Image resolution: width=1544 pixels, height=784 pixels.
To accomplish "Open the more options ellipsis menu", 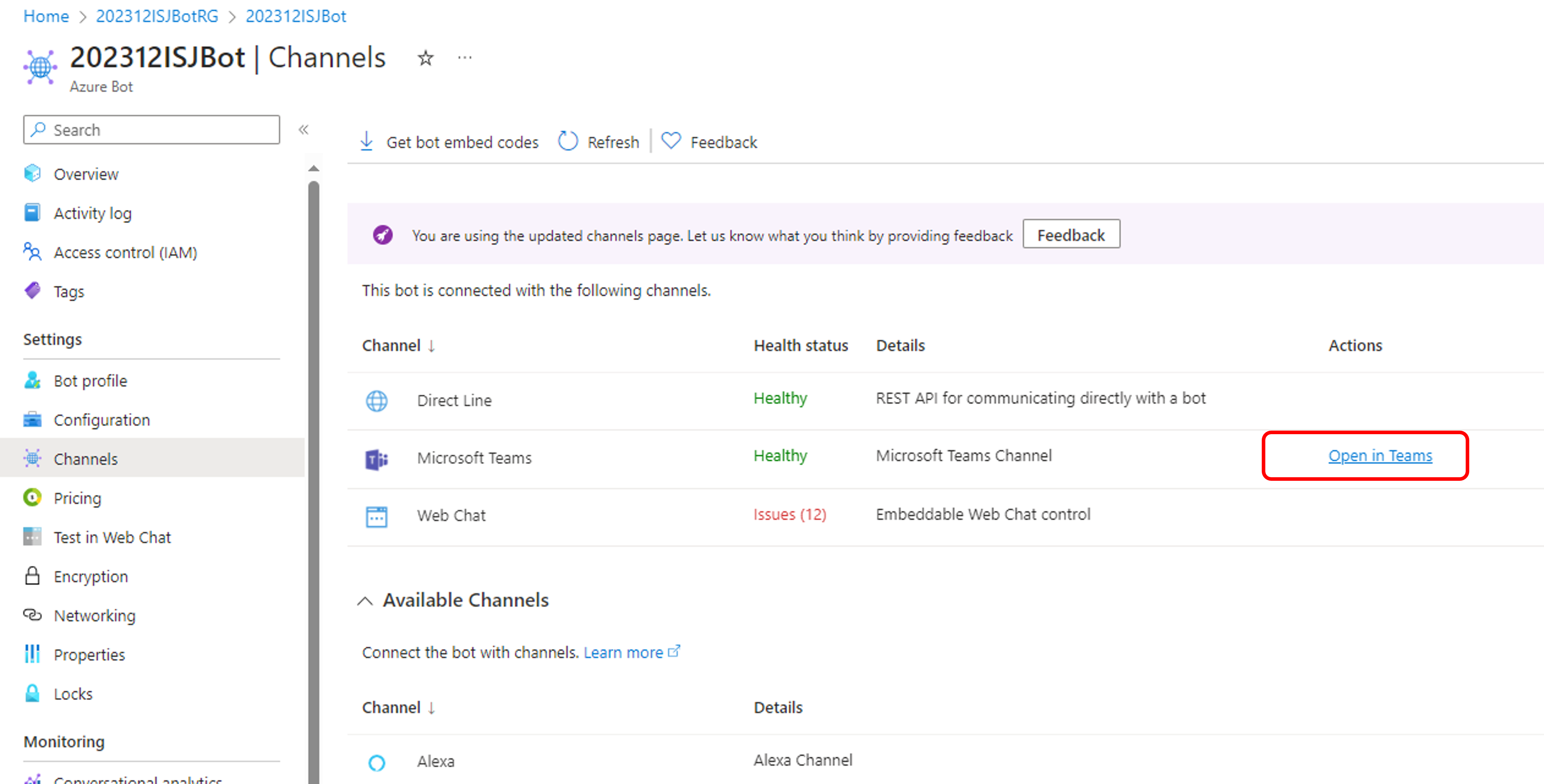I will 464,58.
